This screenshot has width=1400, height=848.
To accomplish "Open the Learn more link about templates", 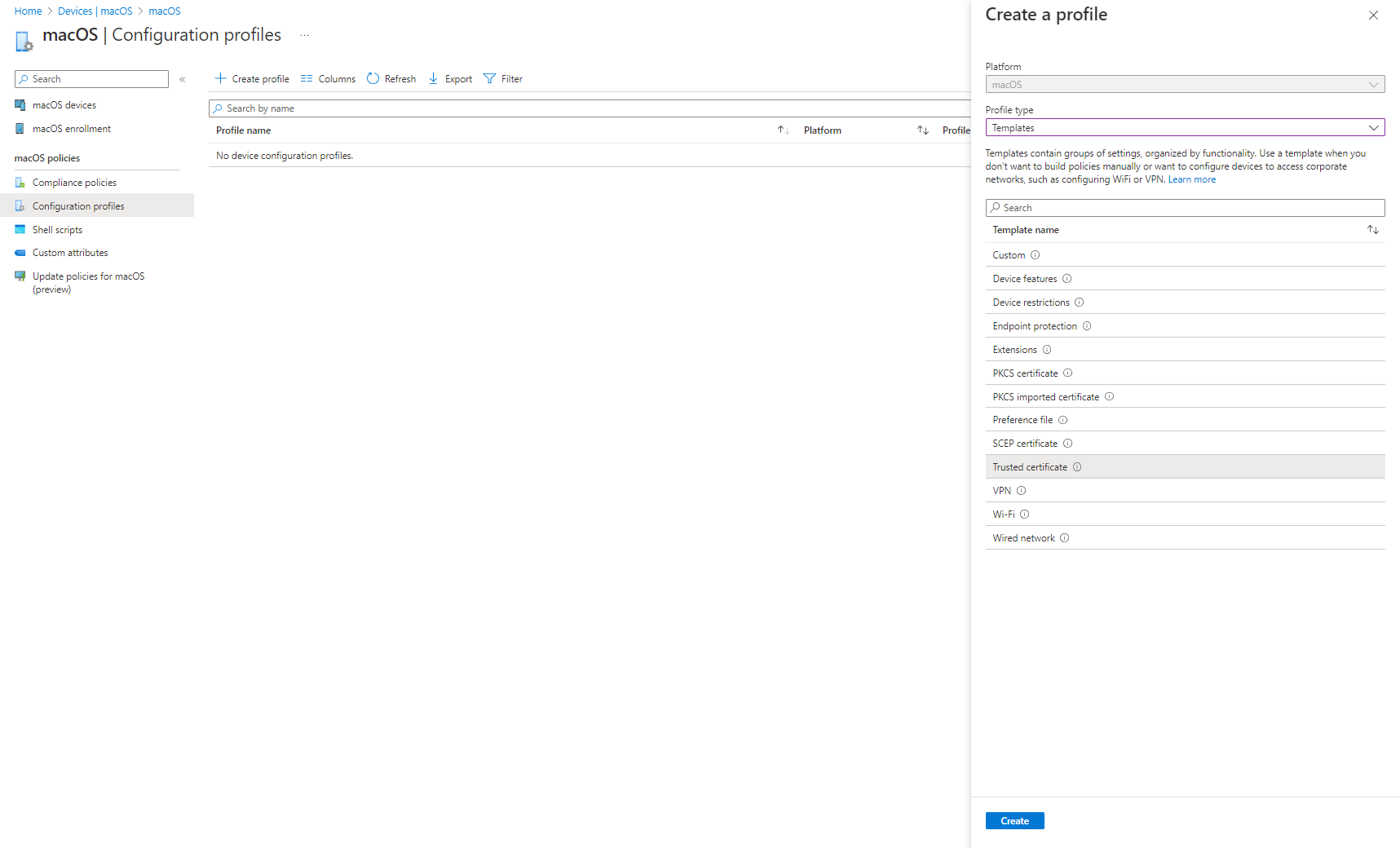I will pyautogui.click(x=1191, y=179).
